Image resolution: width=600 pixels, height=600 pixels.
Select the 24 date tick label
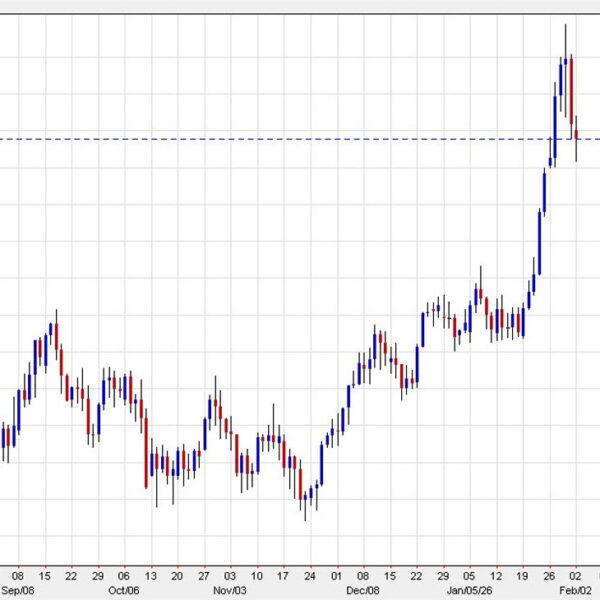point(310,576)
